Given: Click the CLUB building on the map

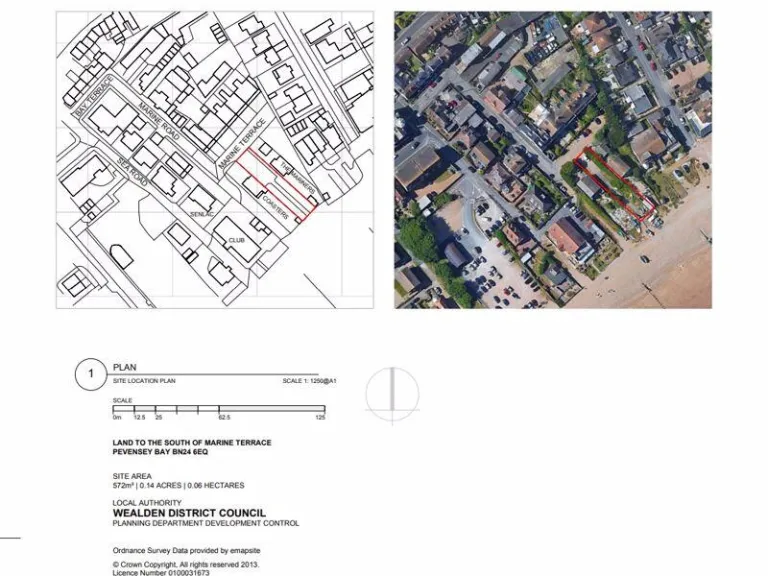Looking at the screenshot, I should 238,240.
